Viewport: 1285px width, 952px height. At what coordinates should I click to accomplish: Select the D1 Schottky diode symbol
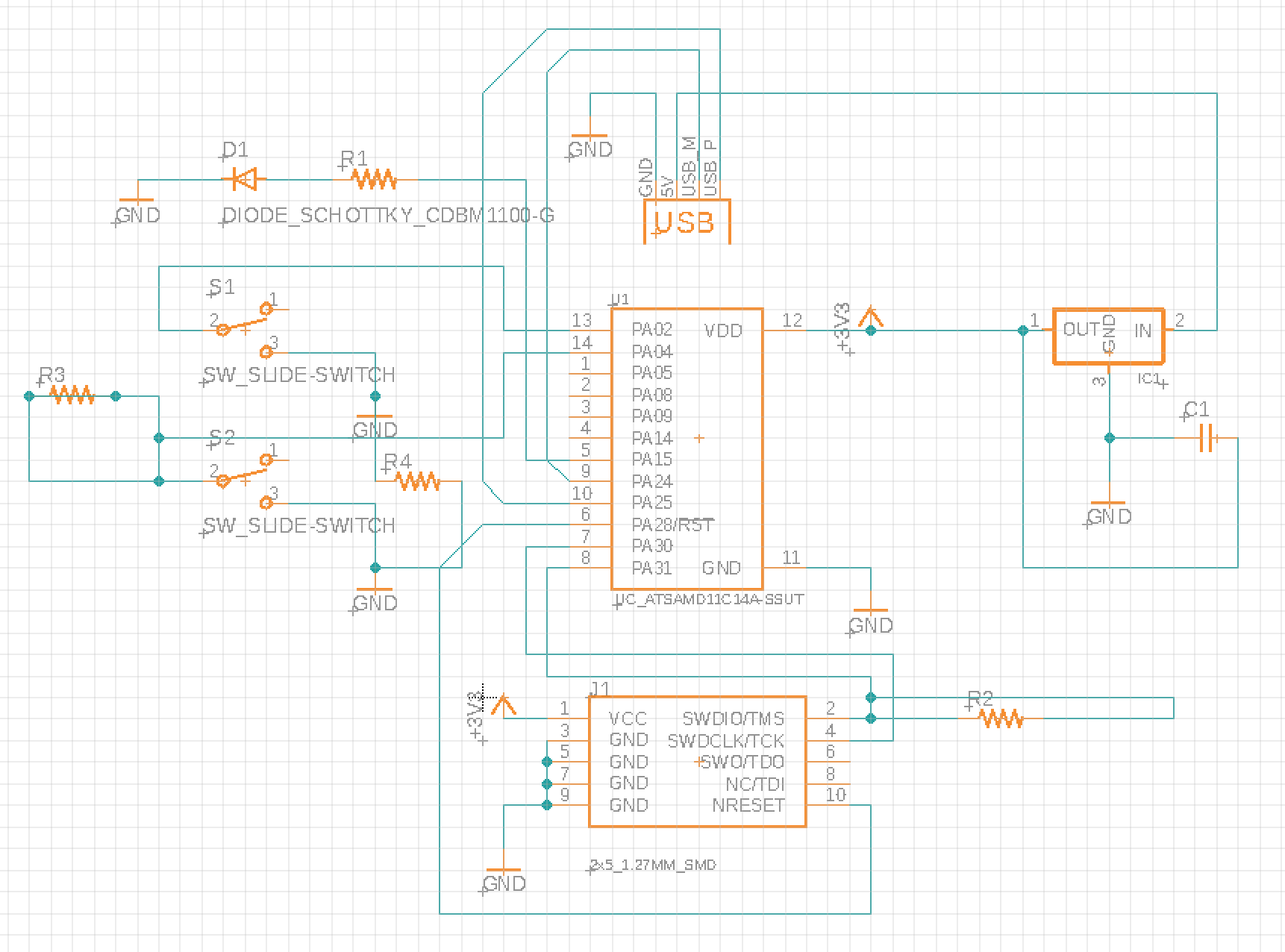coord(244,179)
